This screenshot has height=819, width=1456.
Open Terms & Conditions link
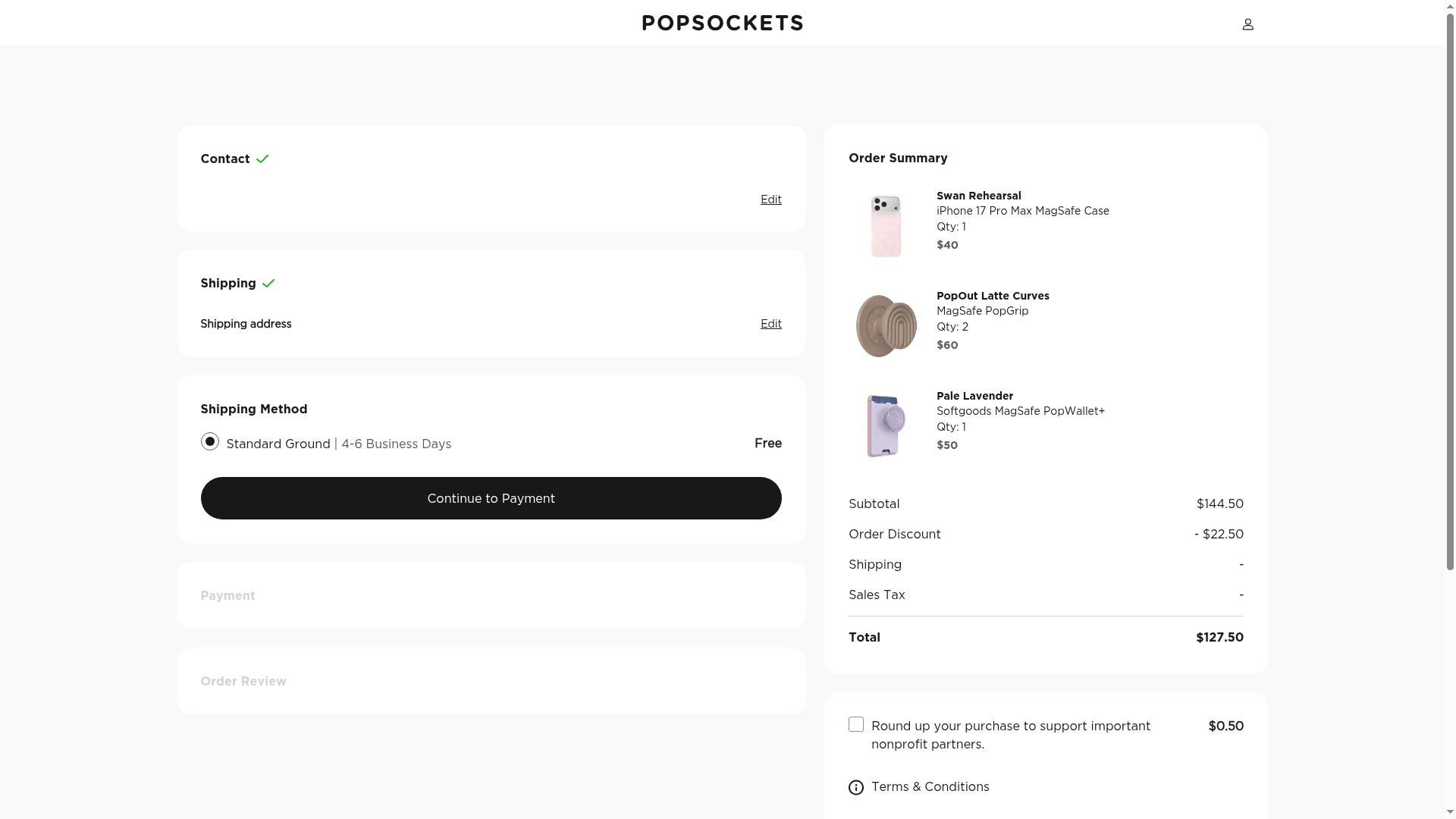tap(930, 786)
